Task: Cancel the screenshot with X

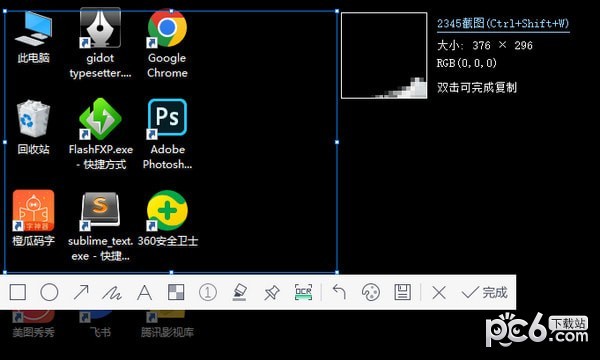Action: point(439,293)
